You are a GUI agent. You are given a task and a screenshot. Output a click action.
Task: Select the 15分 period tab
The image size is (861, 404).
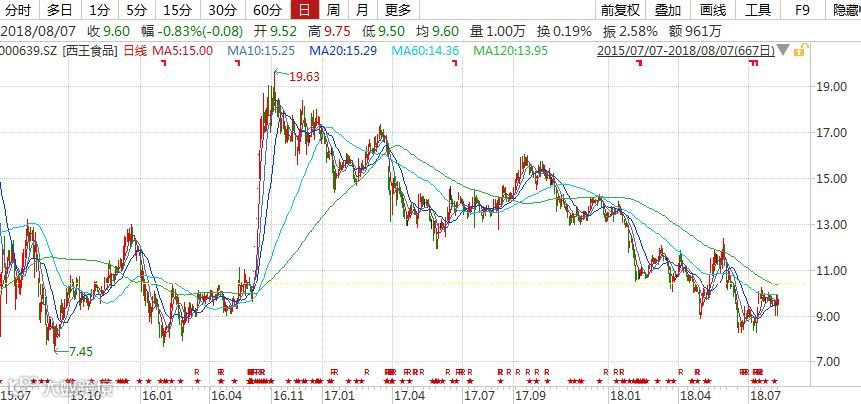(177, 10)
